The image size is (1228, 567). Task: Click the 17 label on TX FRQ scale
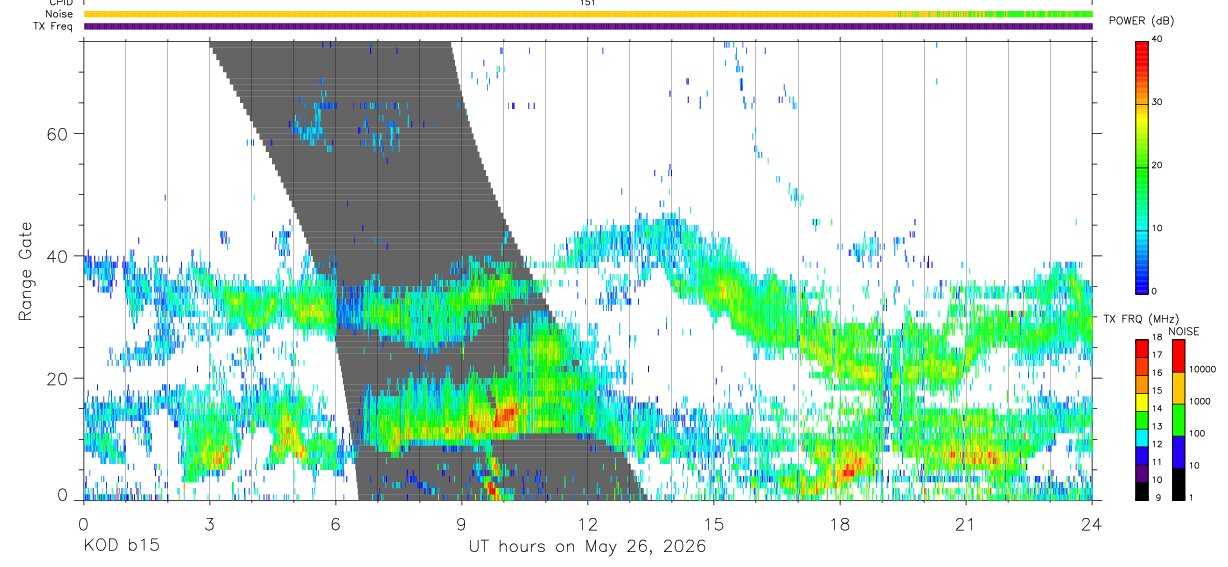[1158, 357]
